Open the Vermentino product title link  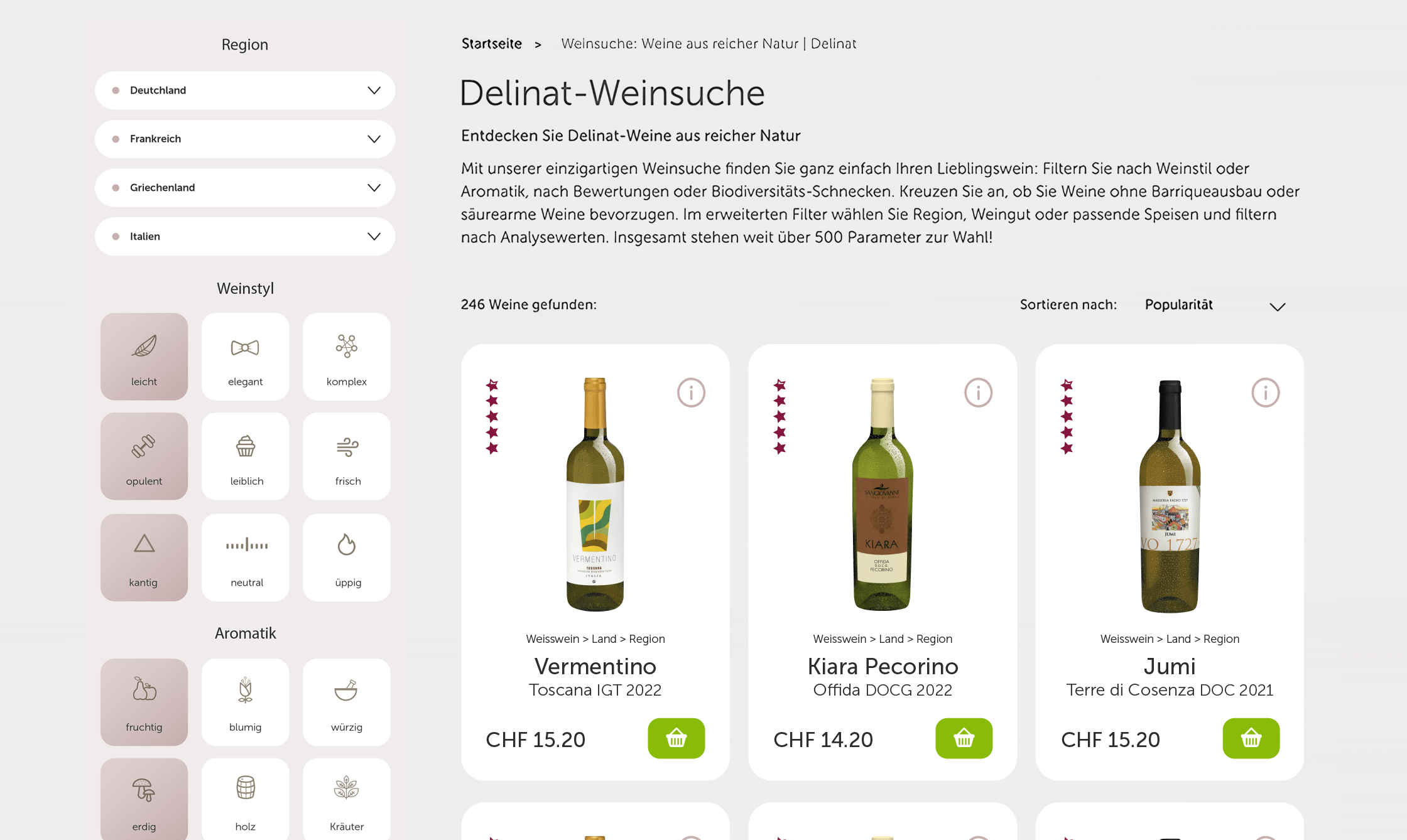tap(595, 666)
